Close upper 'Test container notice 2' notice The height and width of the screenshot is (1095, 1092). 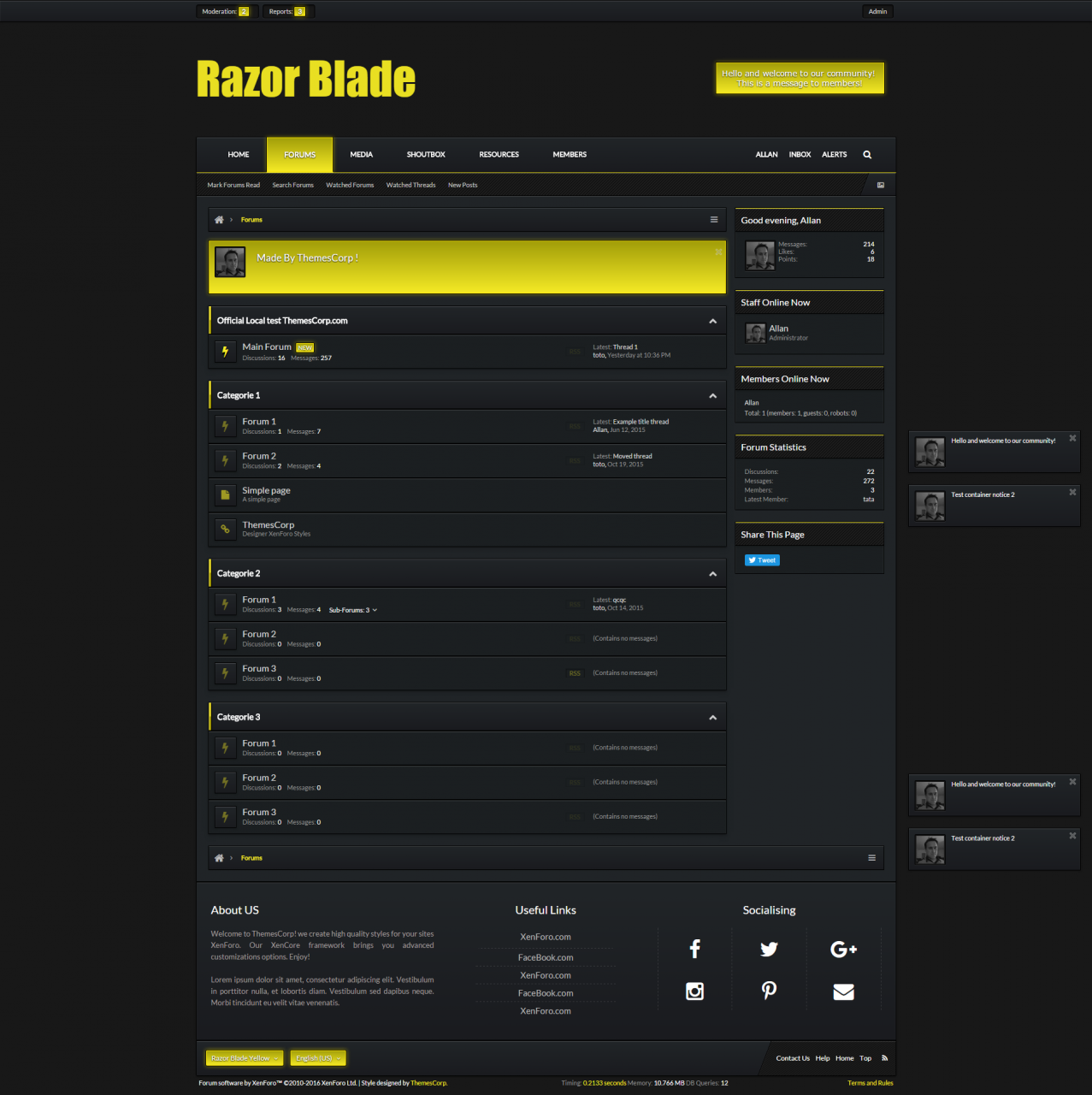[x=1072, y=492]
